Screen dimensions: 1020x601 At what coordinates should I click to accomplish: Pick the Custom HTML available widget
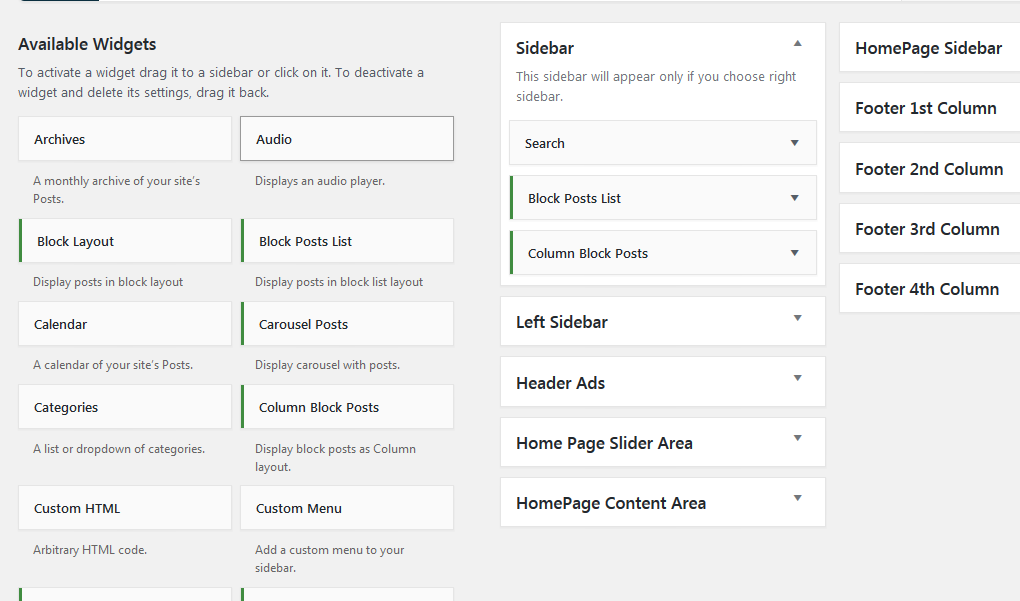(x=125, y=508)
